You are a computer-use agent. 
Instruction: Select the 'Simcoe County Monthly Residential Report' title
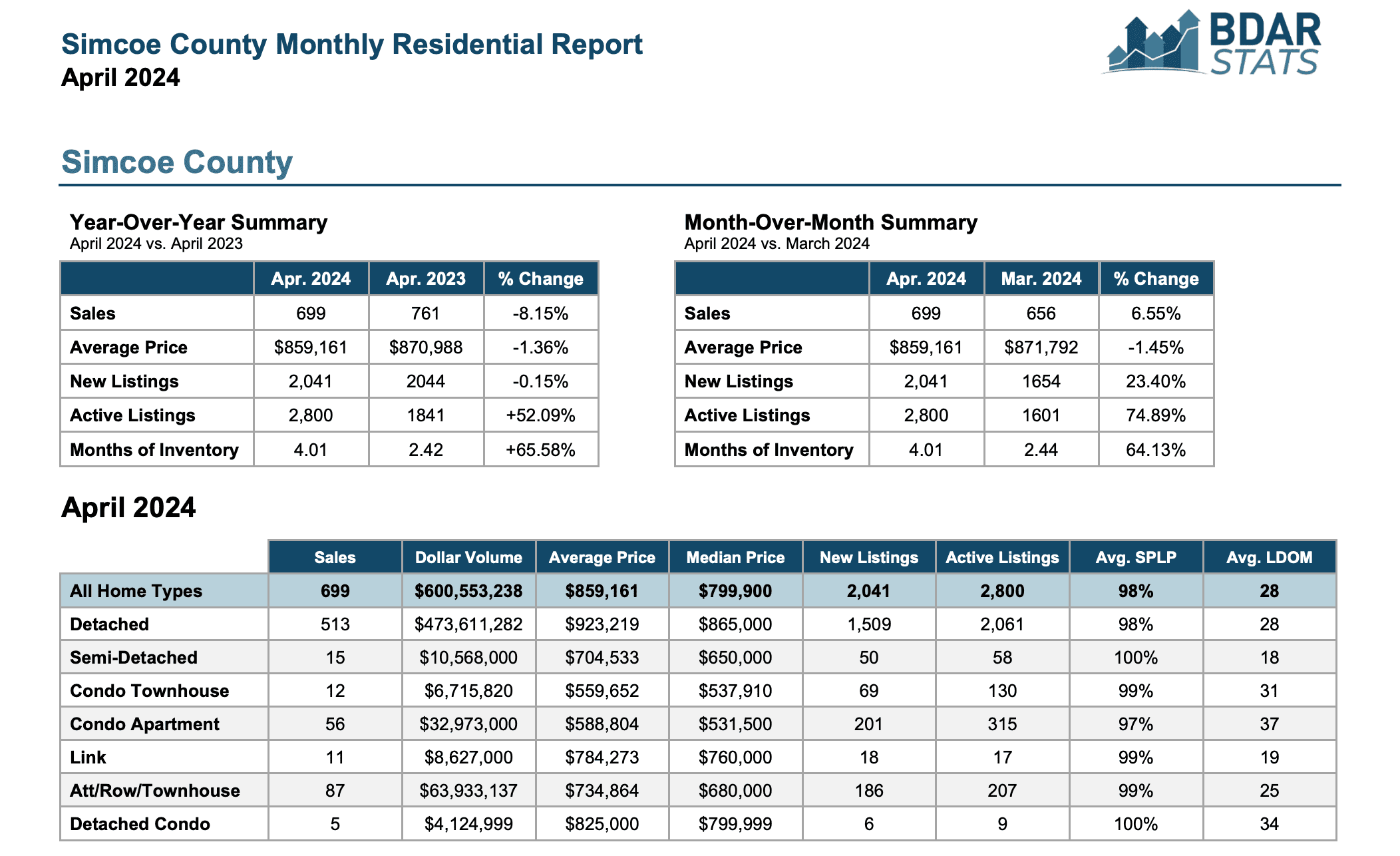point(352,45)
